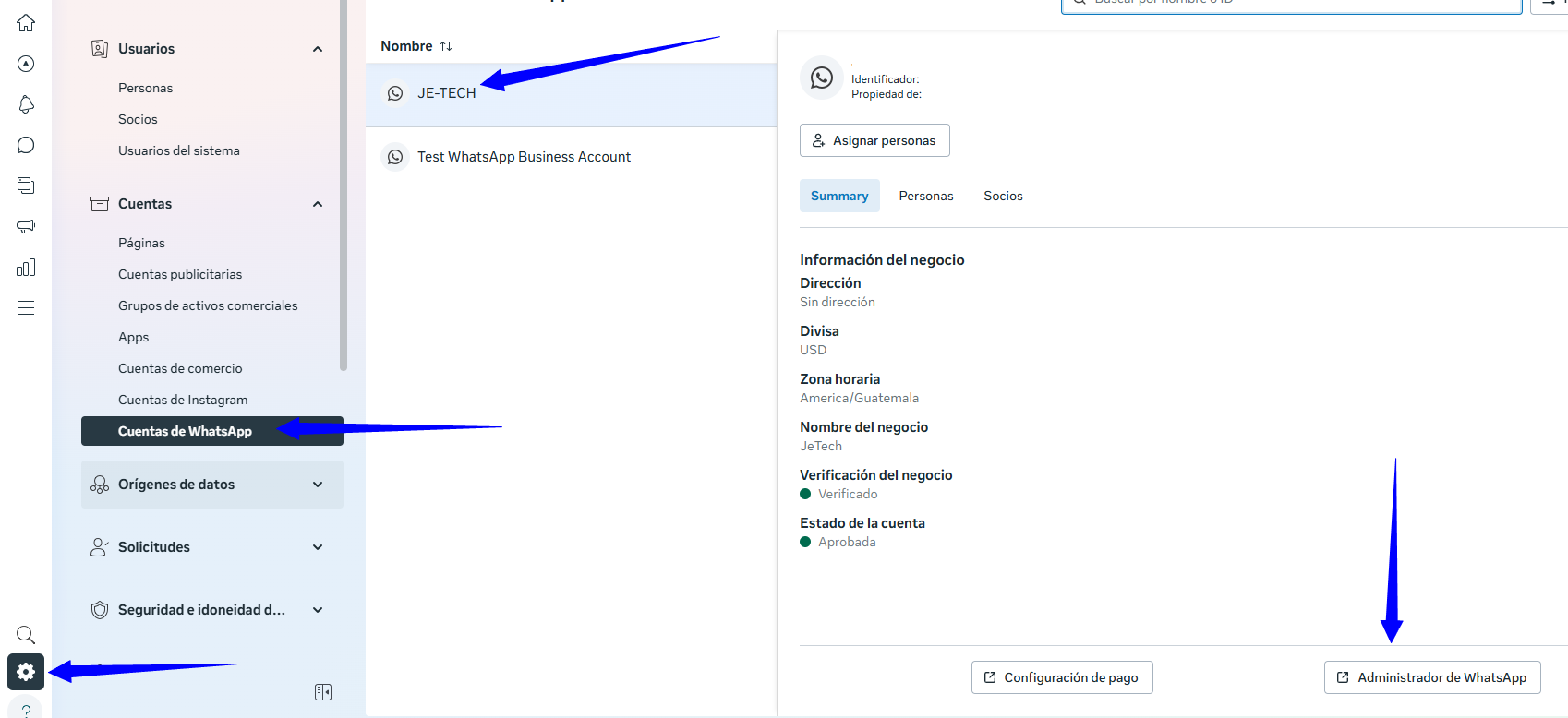Select Cuentas de WhatsApp

[x=212, y=431]
